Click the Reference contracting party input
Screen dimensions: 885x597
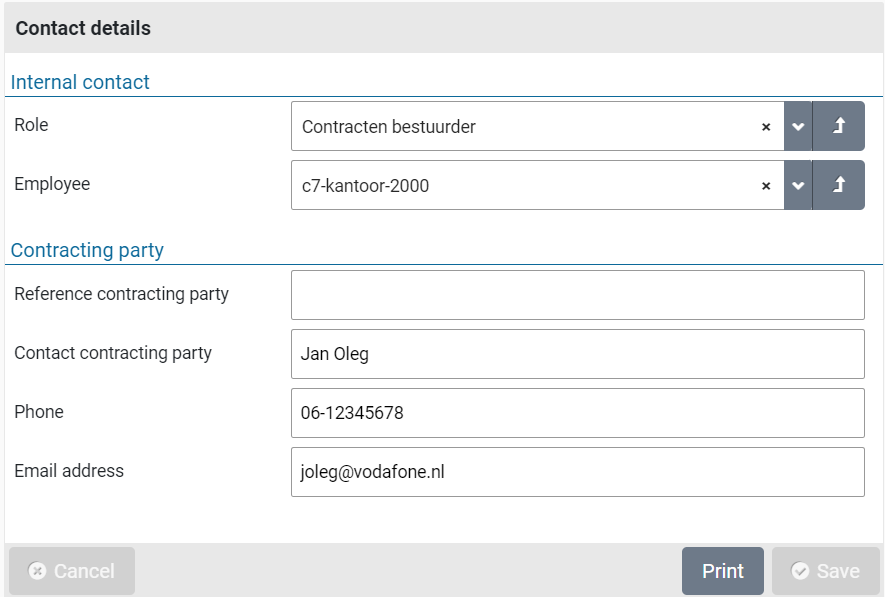577,295
